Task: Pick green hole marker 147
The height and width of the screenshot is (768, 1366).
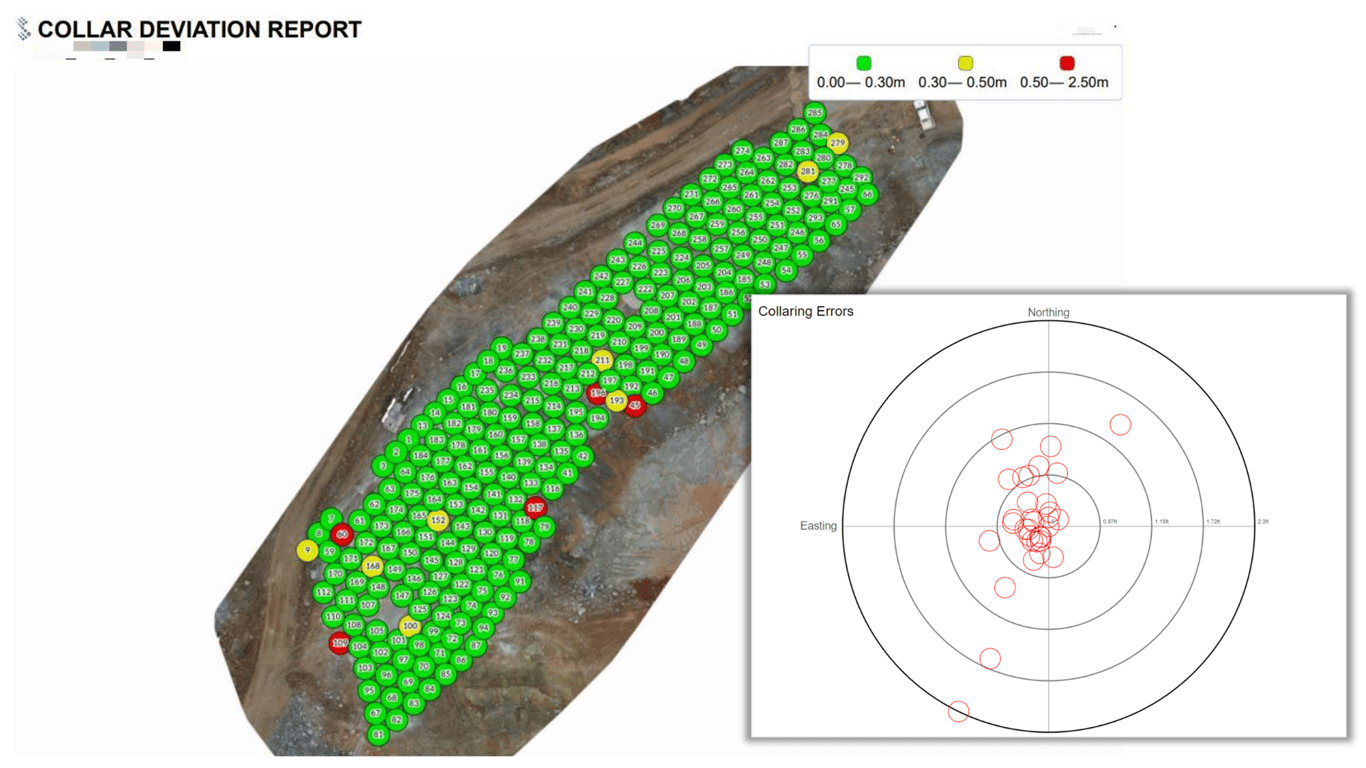Action: coord(402,596)
